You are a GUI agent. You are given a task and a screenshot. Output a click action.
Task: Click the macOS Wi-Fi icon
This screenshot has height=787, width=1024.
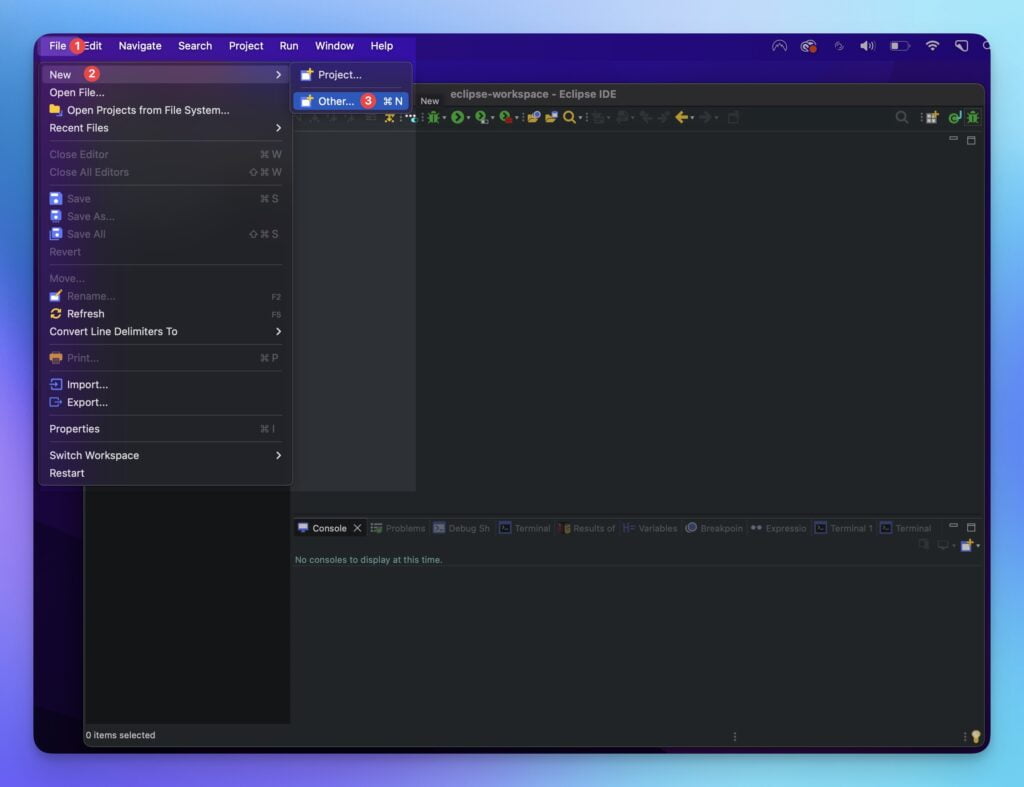(x=932, y=46)
